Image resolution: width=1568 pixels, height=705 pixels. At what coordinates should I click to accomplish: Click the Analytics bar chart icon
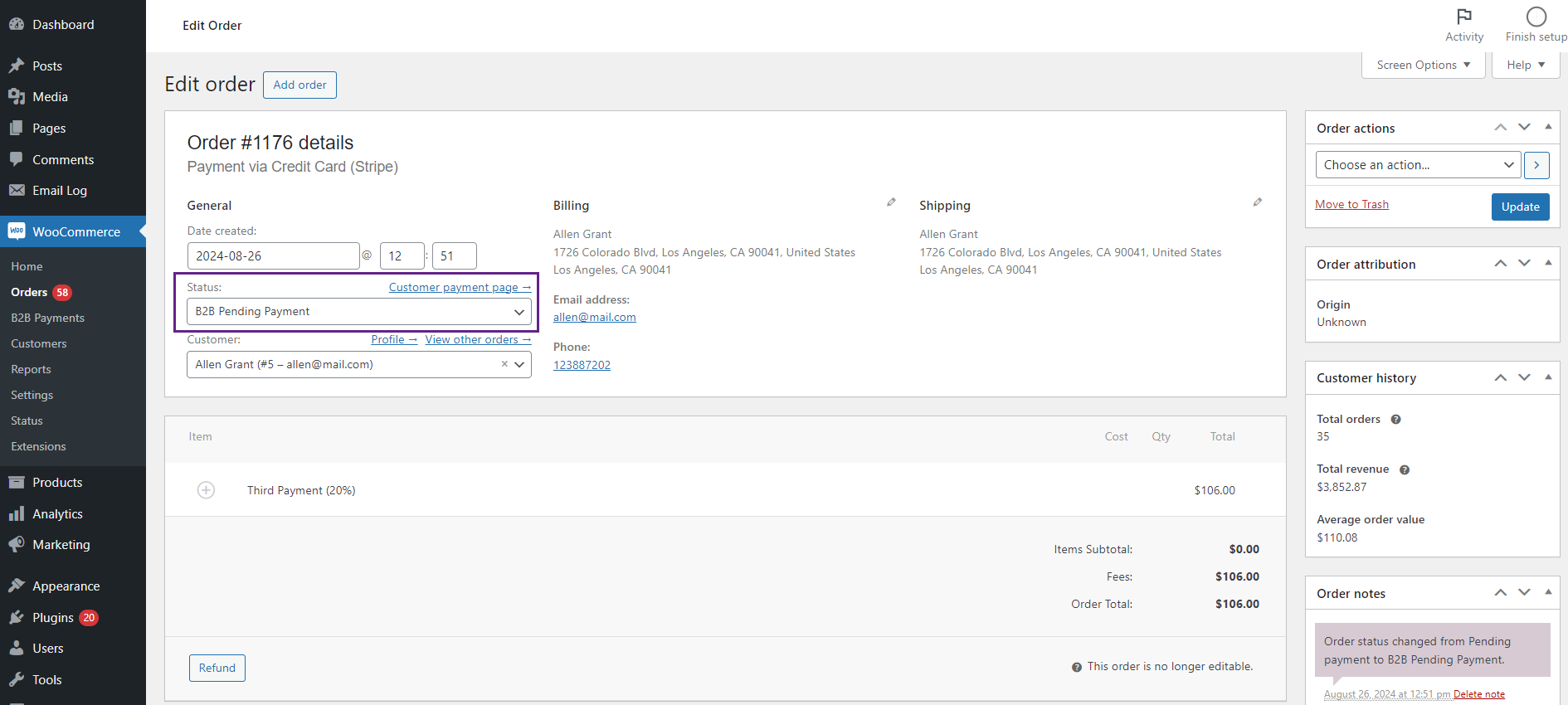pyautogui.click(x=17, y=513)
